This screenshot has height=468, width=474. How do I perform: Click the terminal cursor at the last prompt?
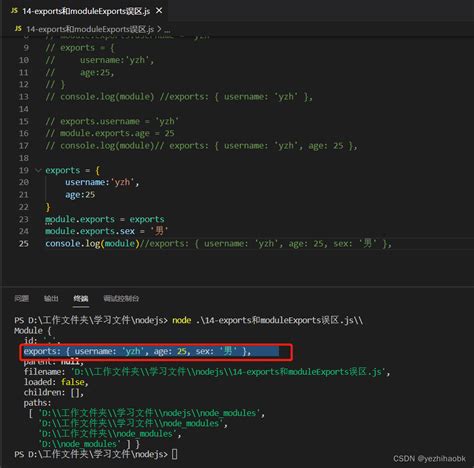(175, 454)
